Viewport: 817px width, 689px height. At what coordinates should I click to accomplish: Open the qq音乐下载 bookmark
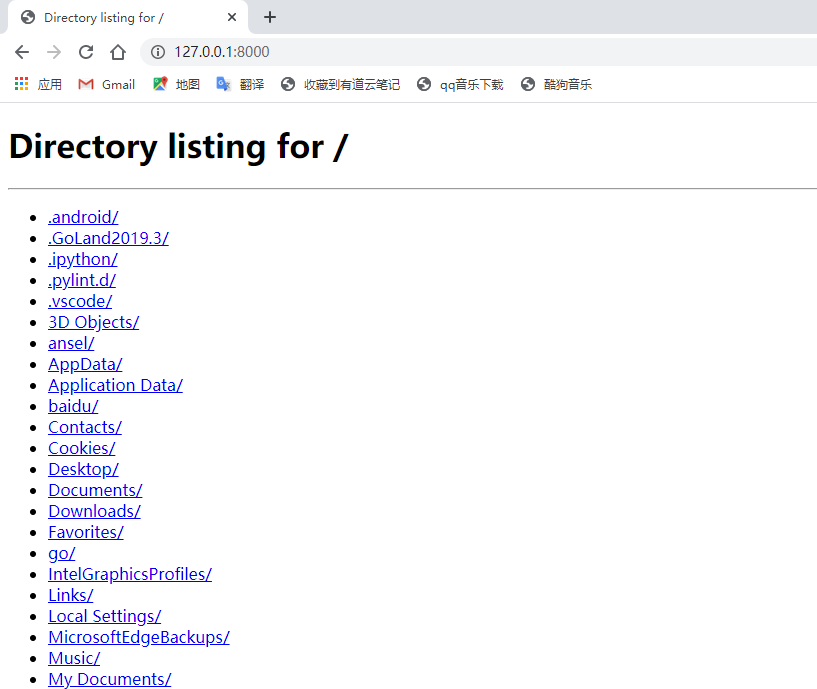pyautogui.click(x=460, y=85)
